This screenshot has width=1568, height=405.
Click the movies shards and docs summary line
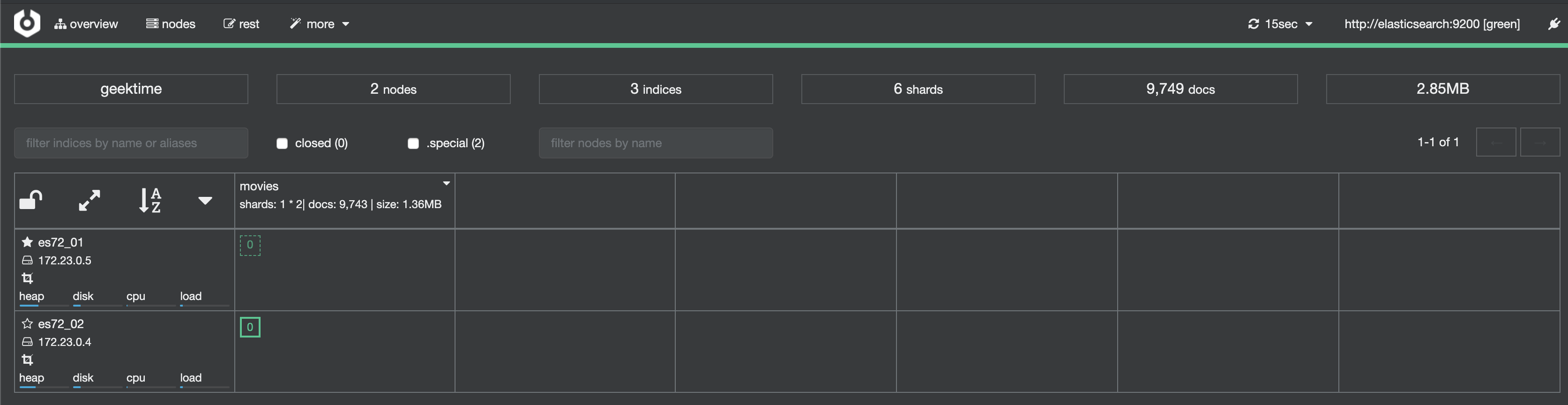pyautogui.click(x=340, y=204)
